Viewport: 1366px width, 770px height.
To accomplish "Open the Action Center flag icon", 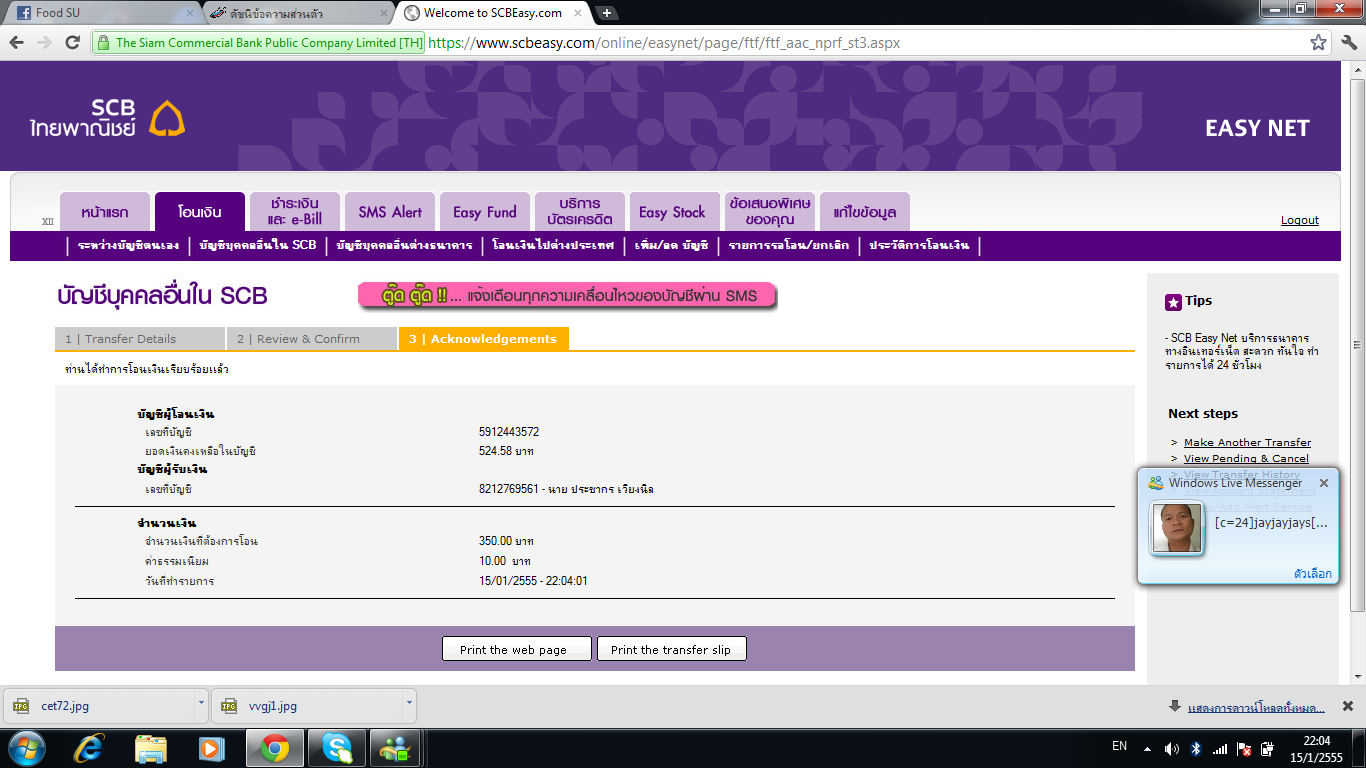I will 1244,748.
